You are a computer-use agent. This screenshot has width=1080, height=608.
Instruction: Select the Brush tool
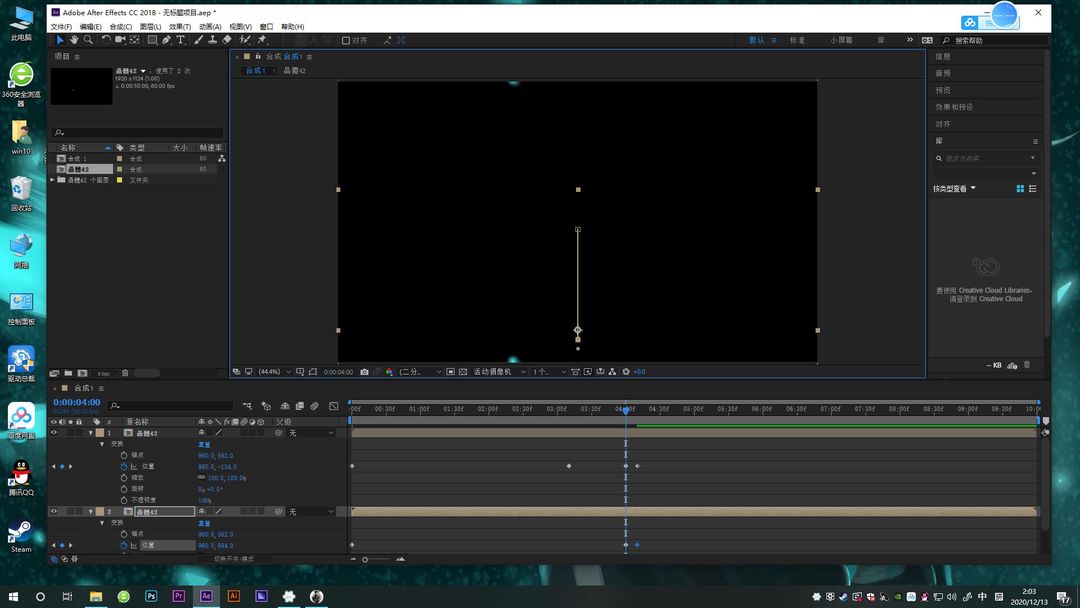198,40
